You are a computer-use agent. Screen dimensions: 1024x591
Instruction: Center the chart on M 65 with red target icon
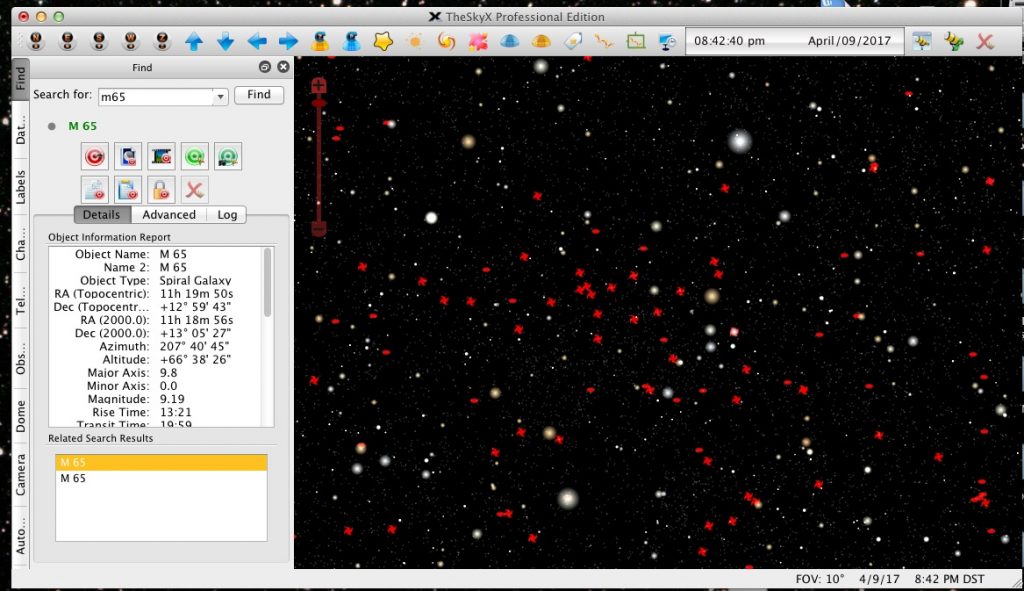[x=97, y=156]
